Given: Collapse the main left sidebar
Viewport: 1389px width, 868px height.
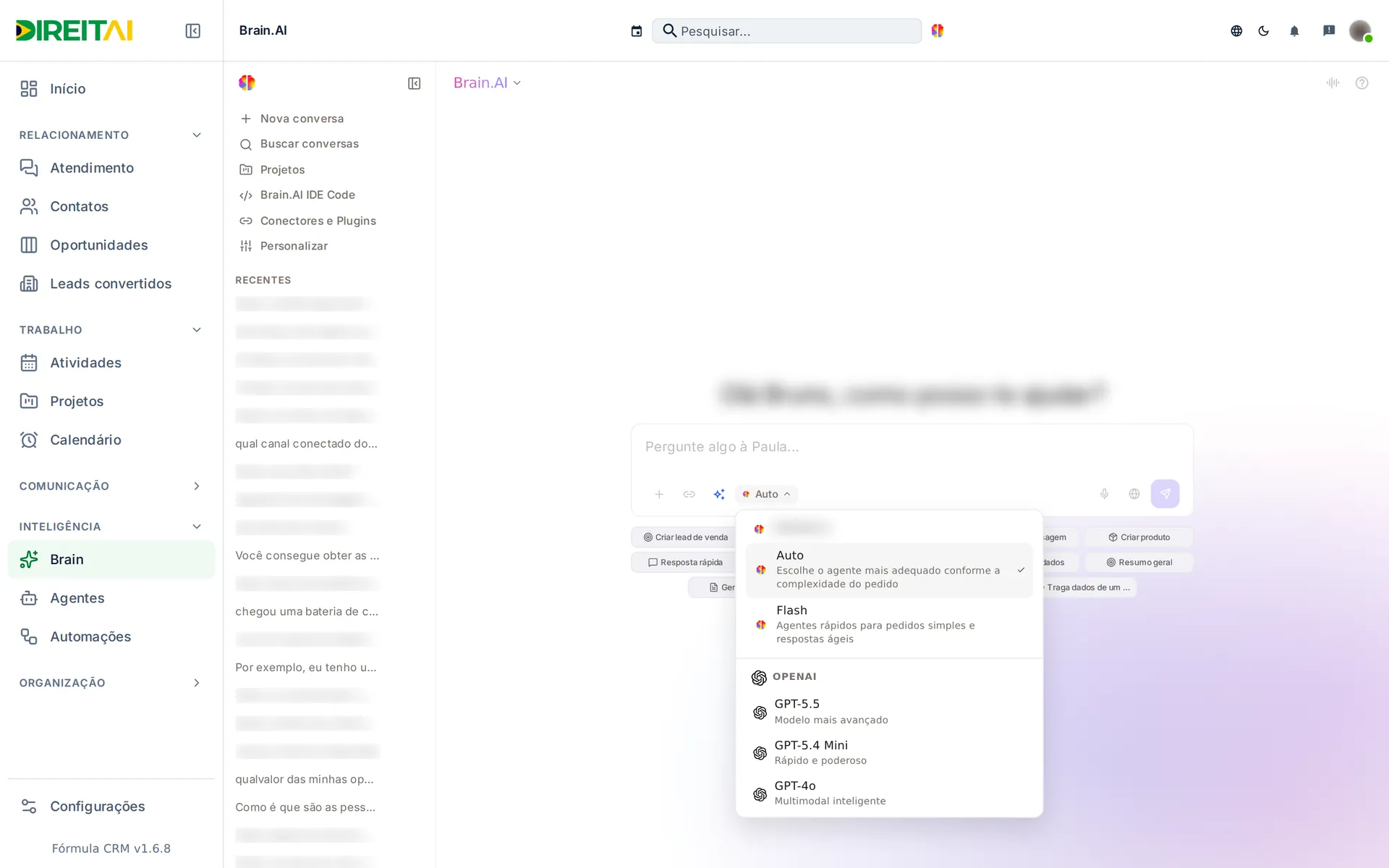Looking at the screenshot, I should [x=192, y=30].
